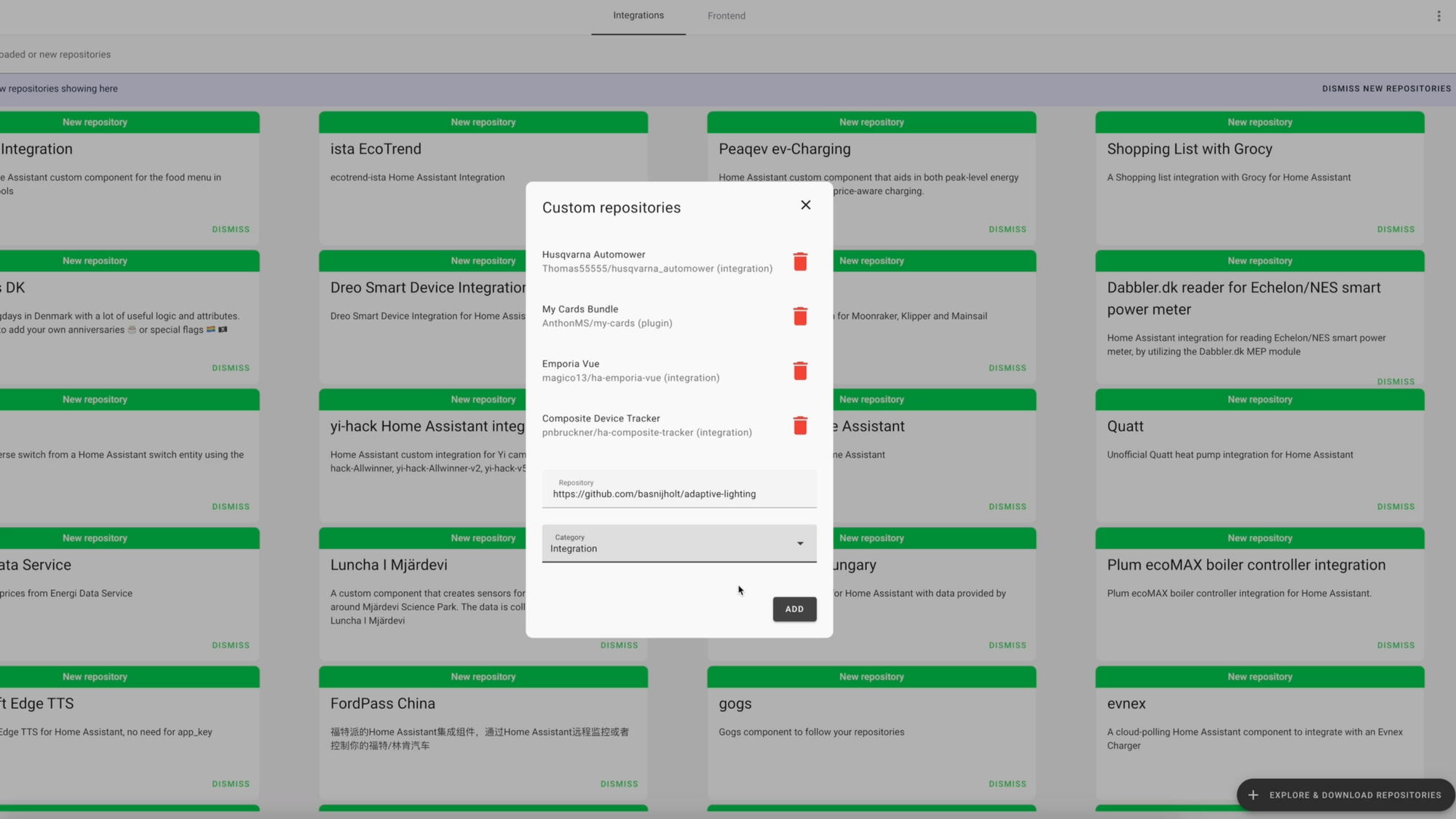This screenshot has height=819, width=1456.
Task: Switch to the Frontend tab
Action: pyautogui.click(x=726, y=16)
